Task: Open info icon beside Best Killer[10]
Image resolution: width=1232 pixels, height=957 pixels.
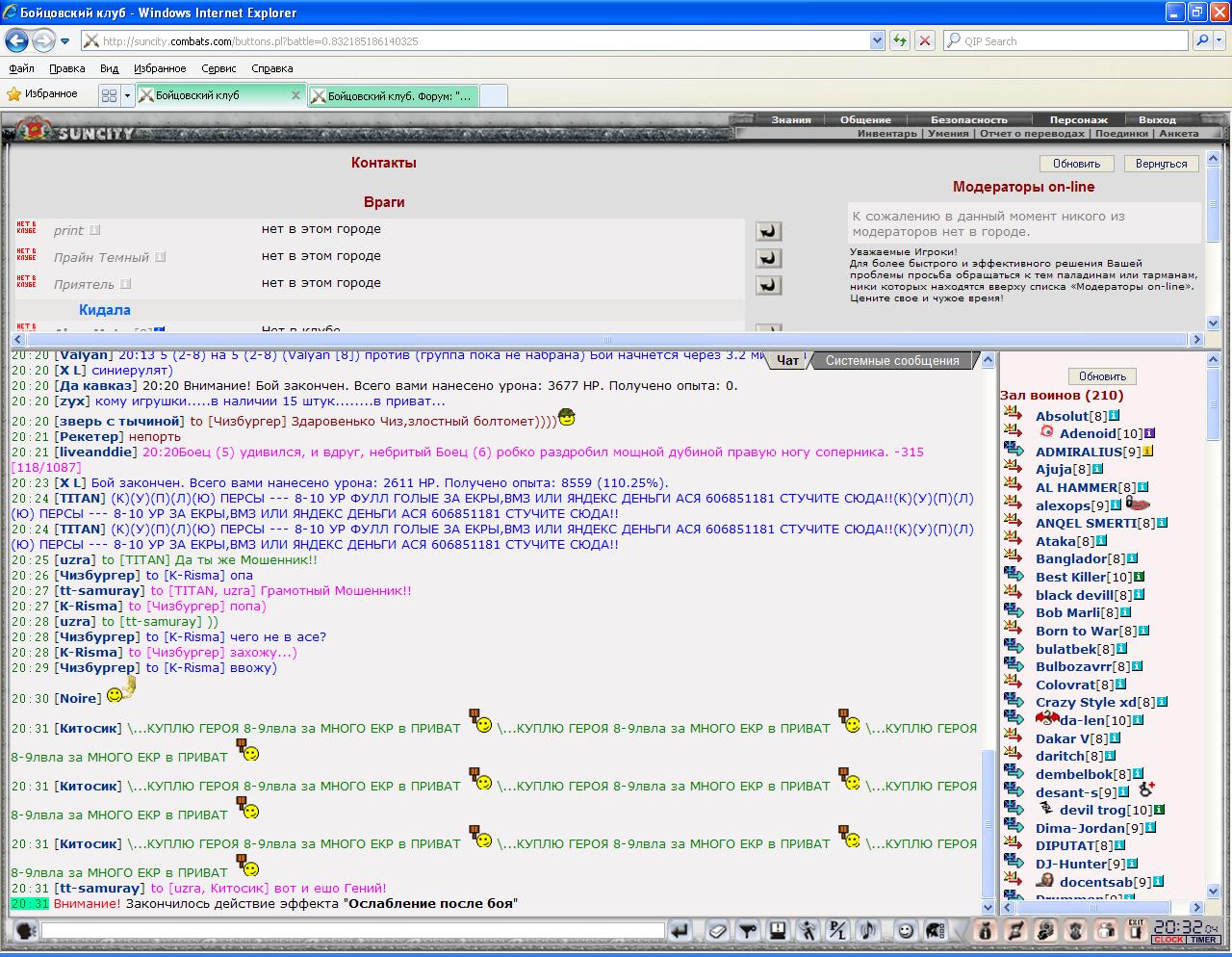Action: (x=1140, y=577)
